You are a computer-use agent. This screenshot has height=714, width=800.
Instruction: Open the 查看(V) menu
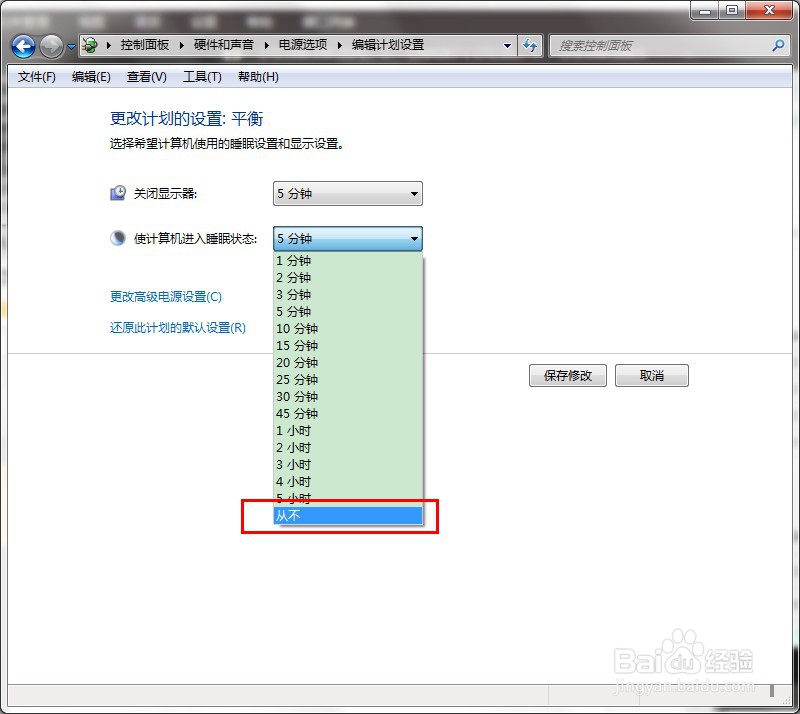[146, 77]
